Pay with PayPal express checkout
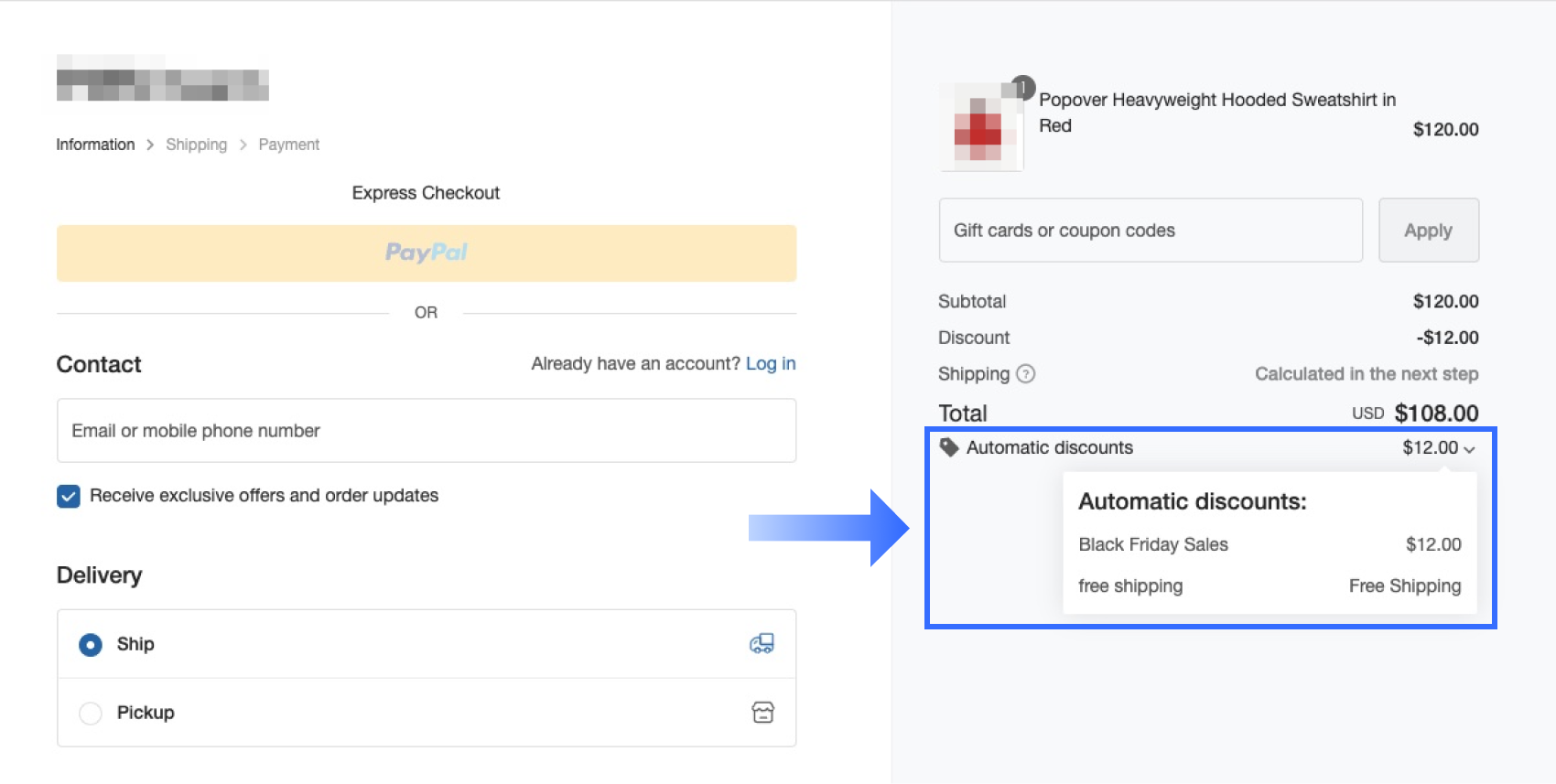The height and width of the screenshot is (784, 1556). click(x=427, y=253)
